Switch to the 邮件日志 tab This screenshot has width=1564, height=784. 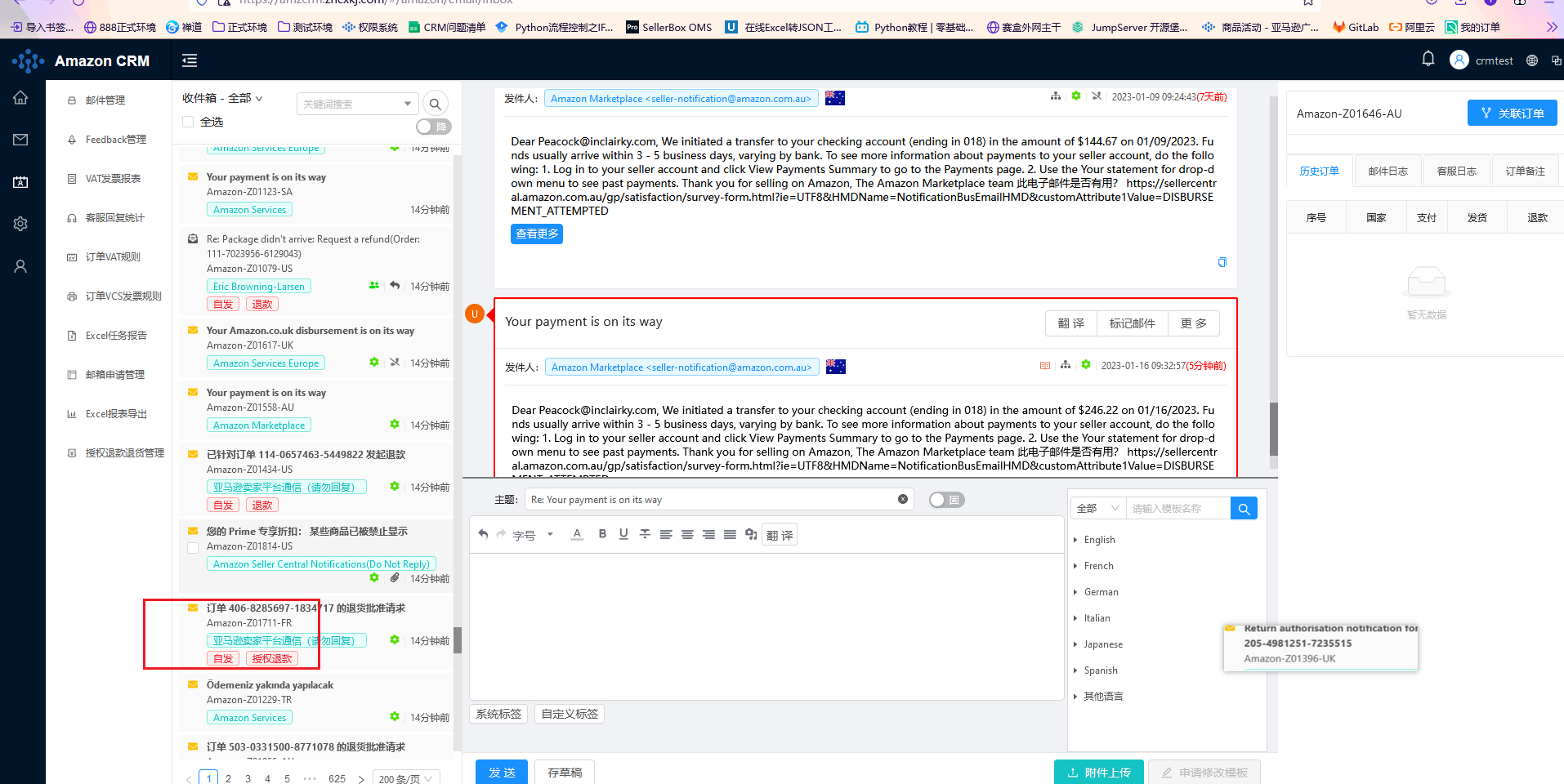coord(1388,171)
